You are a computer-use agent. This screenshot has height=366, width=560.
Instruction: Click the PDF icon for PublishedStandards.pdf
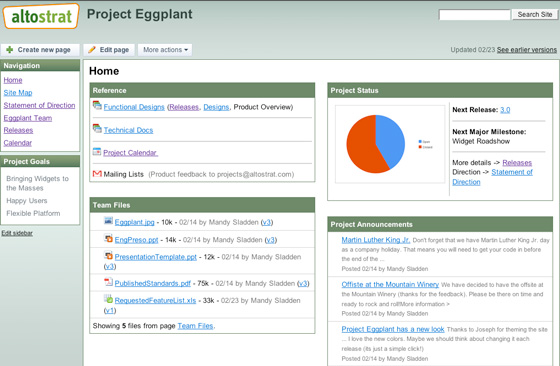108,282
